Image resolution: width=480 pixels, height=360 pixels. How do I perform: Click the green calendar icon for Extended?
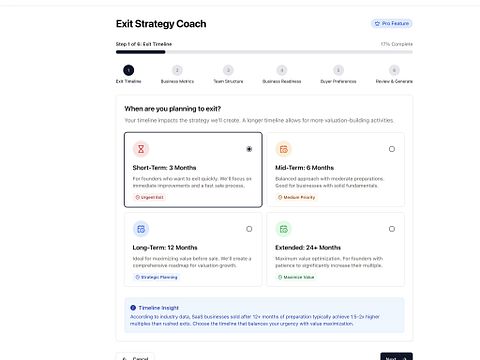(x=284, y=229)
